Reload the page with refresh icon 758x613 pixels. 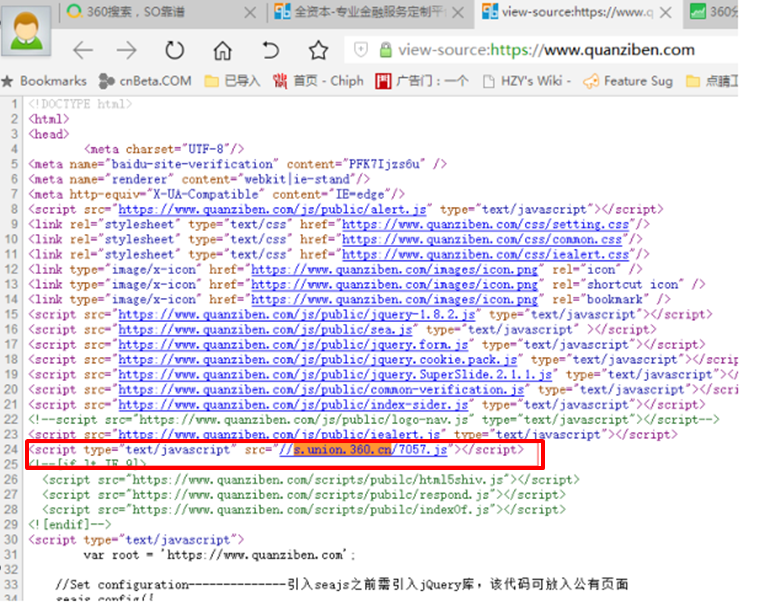(175, 50)
